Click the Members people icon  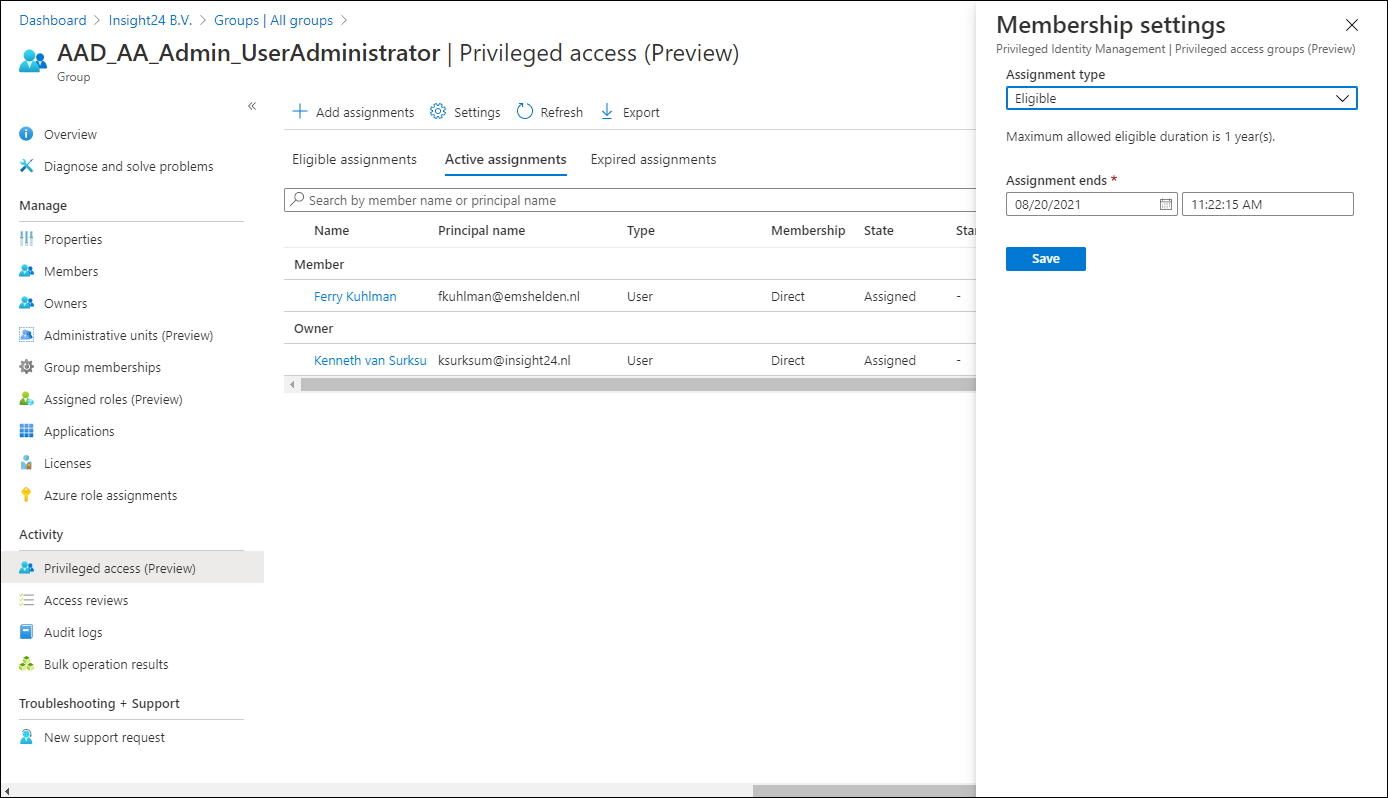point(27,271)
